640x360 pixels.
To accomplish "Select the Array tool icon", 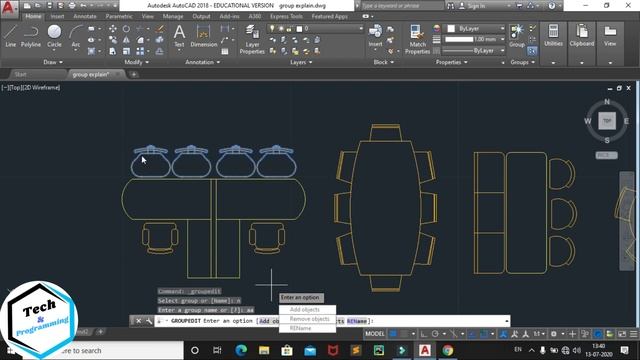I will [140, 51].
